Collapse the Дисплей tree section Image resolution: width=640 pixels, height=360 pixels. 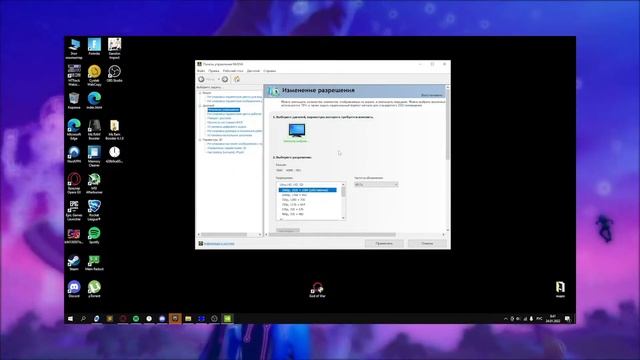click(x=200, y=106)
